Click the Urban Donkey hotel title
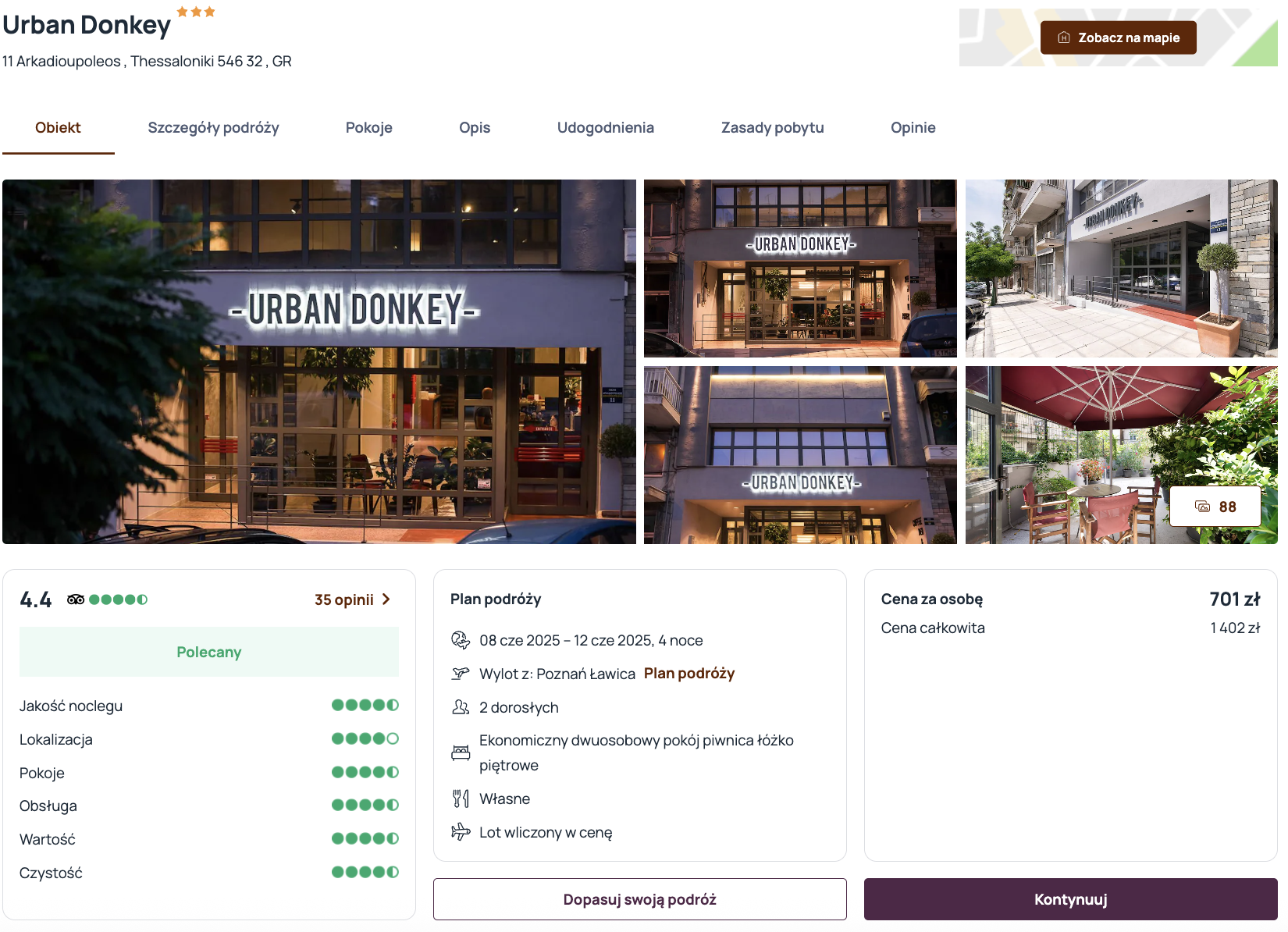Image resolution: width=1288 pixels, height=932 pixels. [x=87, y=25]
